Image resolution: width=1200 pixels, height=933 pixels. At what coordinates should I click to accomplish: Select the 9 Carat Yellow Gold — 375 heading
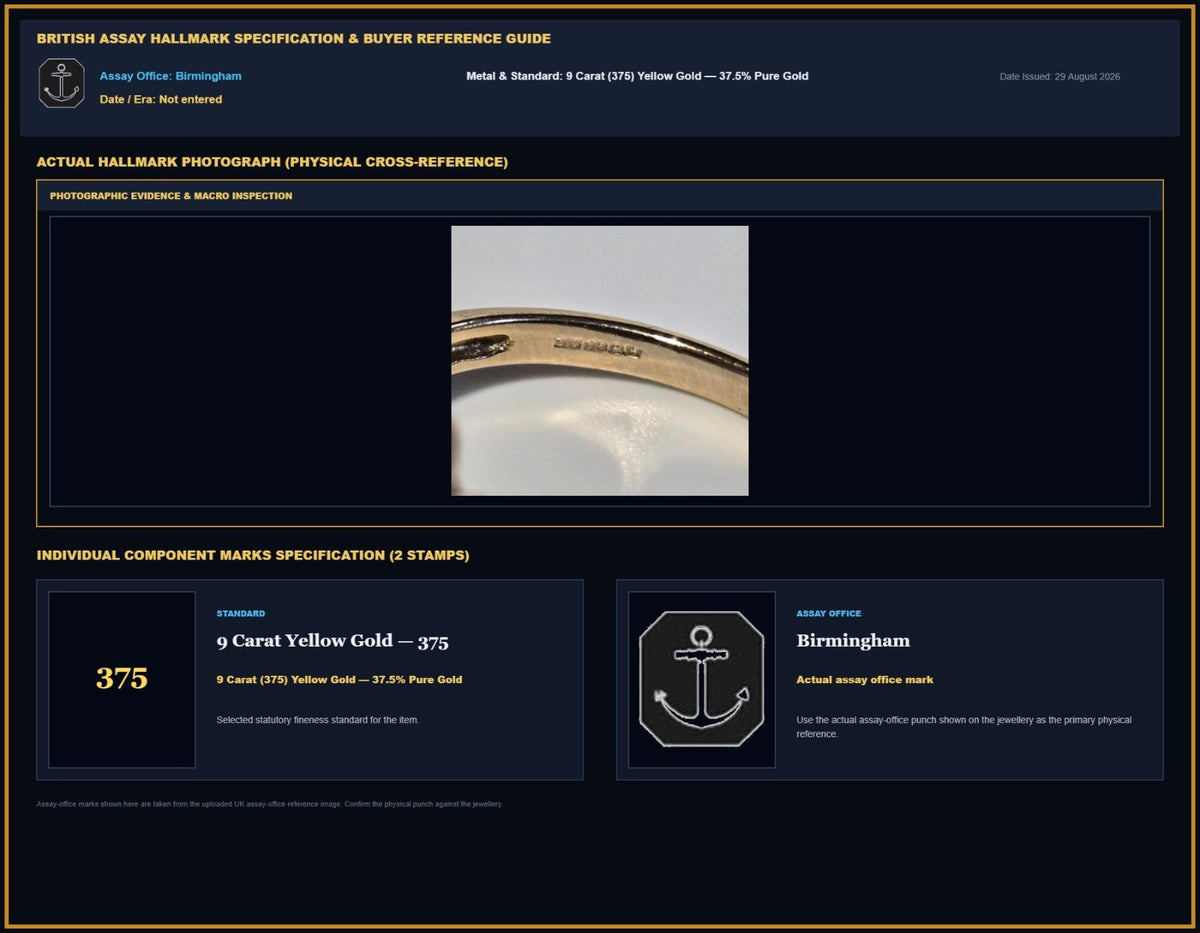332,641
